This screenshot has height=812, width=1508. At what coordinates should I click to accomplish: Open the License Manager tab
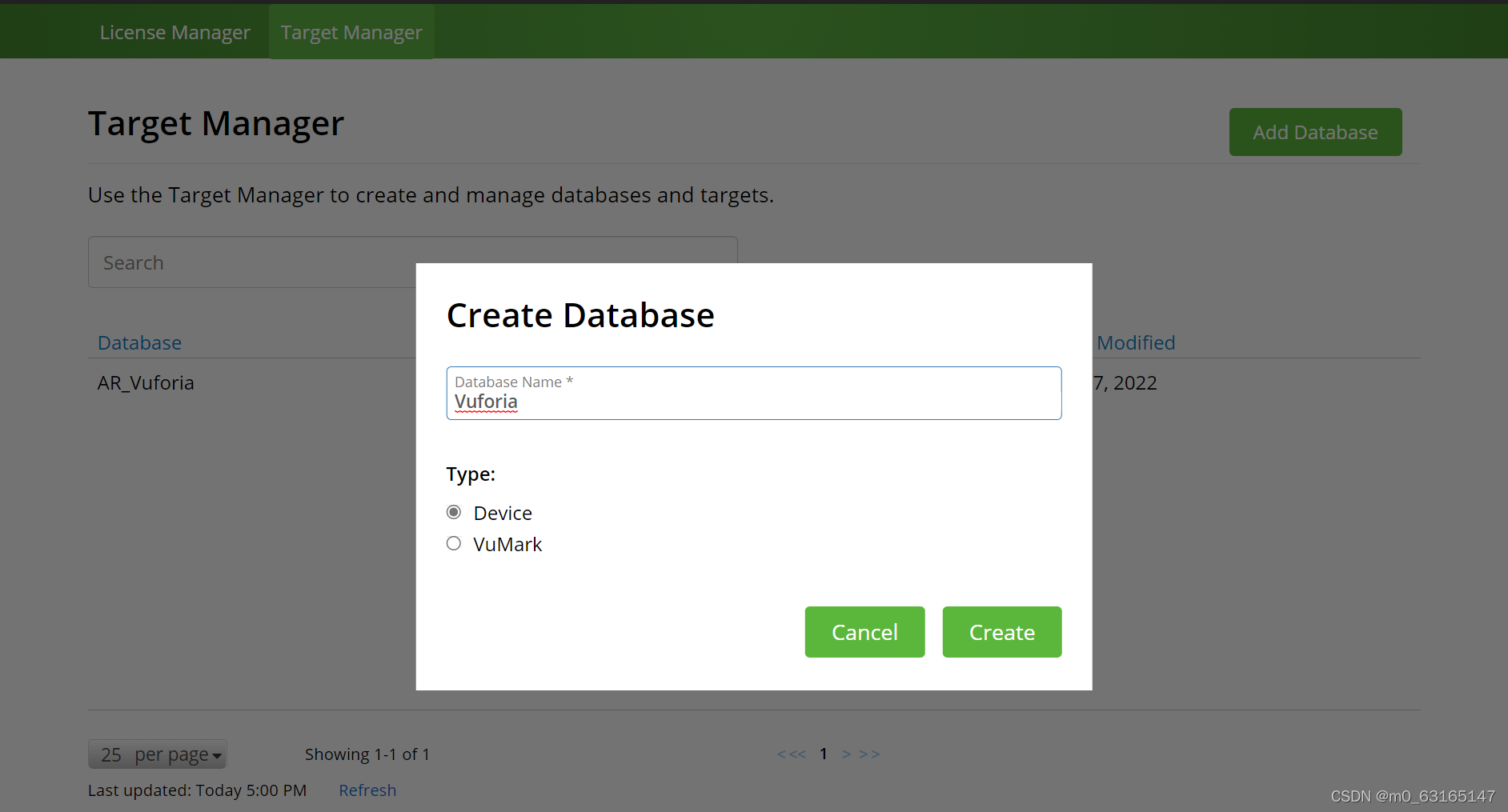click(174, 32)
